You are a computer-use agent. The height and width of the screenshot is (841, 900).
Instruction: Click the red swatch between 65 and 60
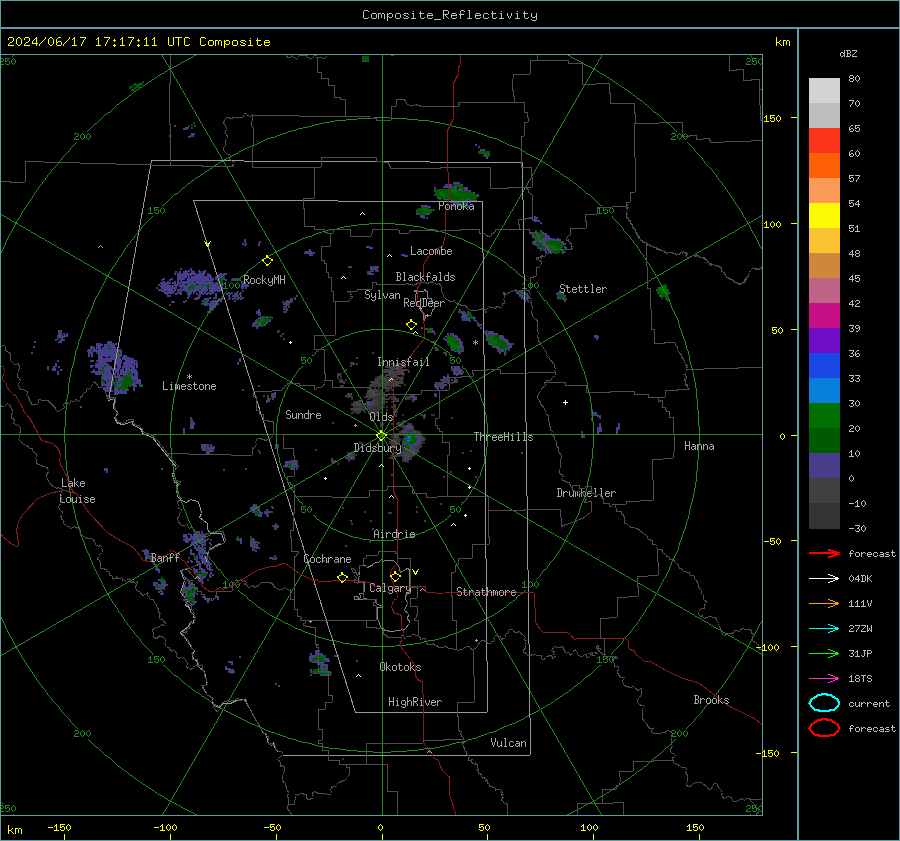pos(824,141)
